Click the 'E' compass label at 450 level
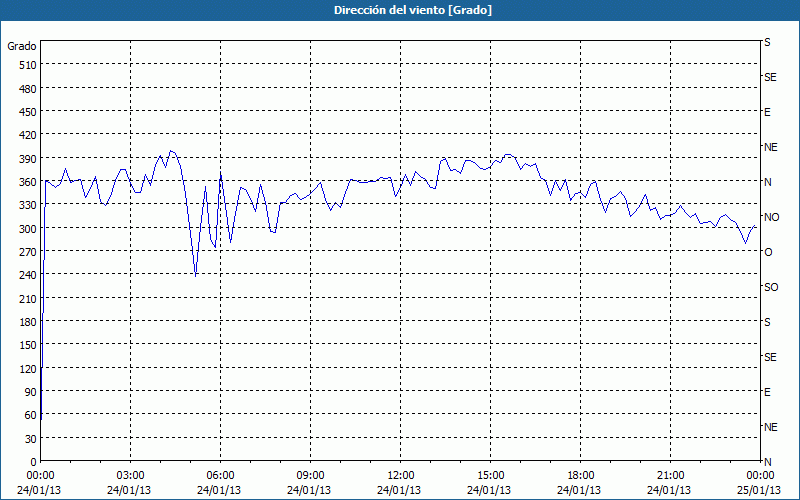This screenshot has width=800, height=500. (767, 112)
